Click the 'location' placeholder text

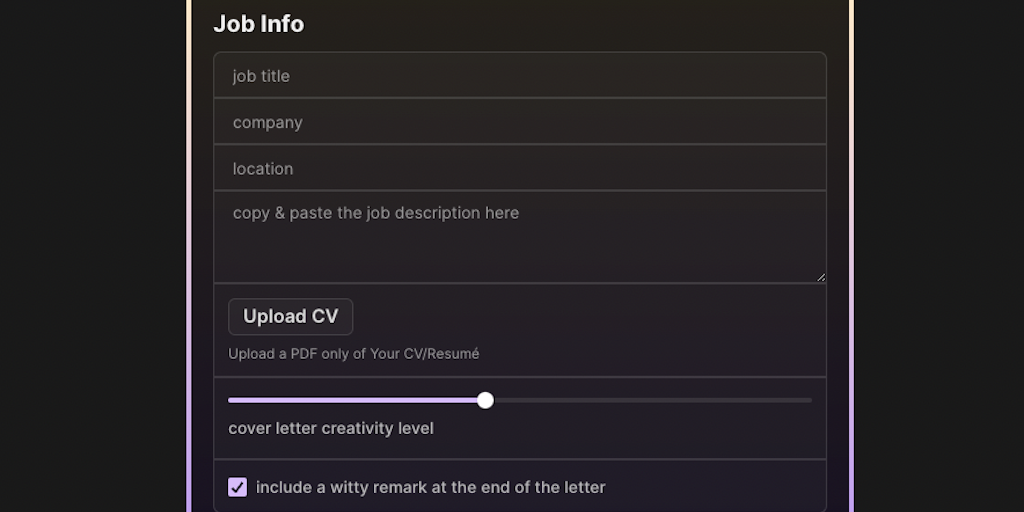(263, 168)
